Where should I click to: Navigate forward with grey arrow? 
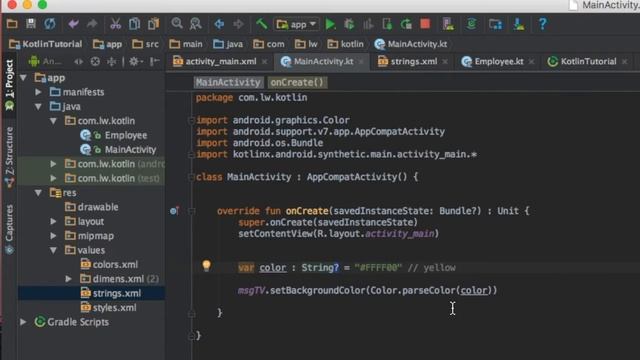(x=238, y=24)
